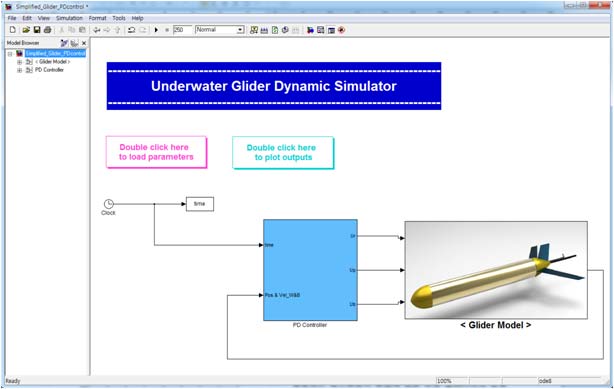The image size is (614, 389).
Task: Select Simplified_Glider_PDcontrol in the Model Browser
Action: pyautogui.click(x=55, y=53)
